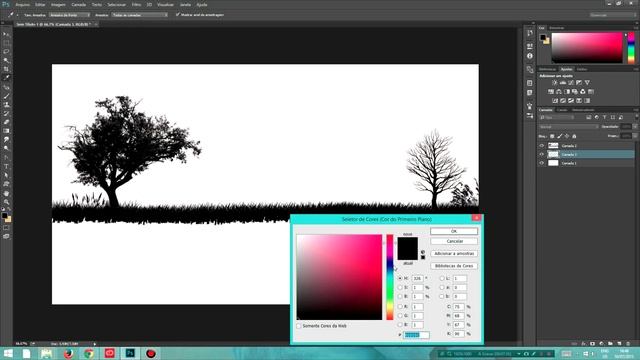
Task: Open Firefox from the Windows taskbar
Action: click(68, 353)
